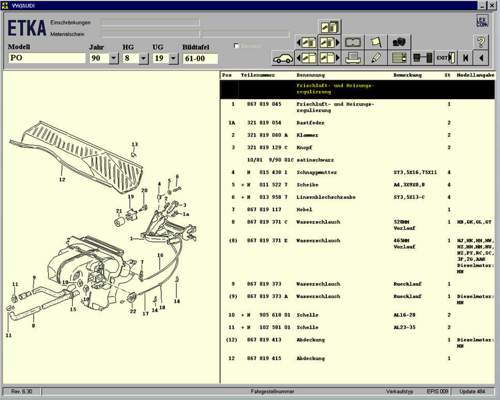Go to previous page in lower arrow row
Image resolution: width=500 pixels, height=400 pixels.
click(x=307, y=58)
